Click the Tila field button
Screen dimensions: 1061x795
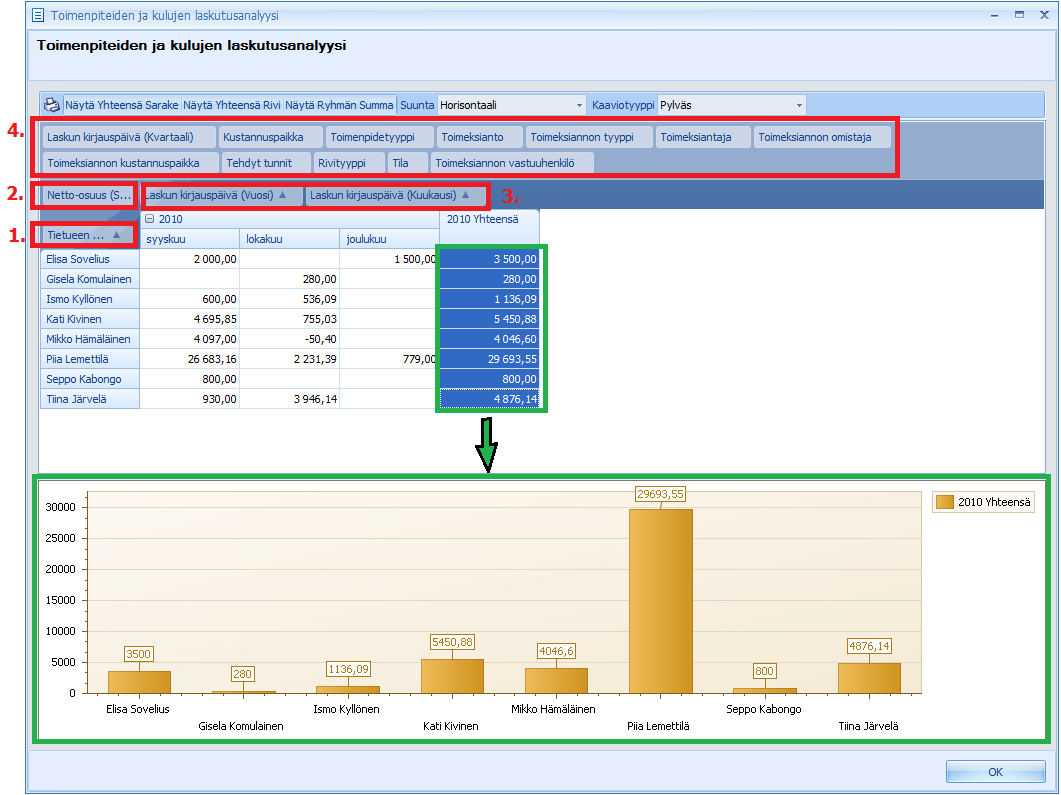408,163
